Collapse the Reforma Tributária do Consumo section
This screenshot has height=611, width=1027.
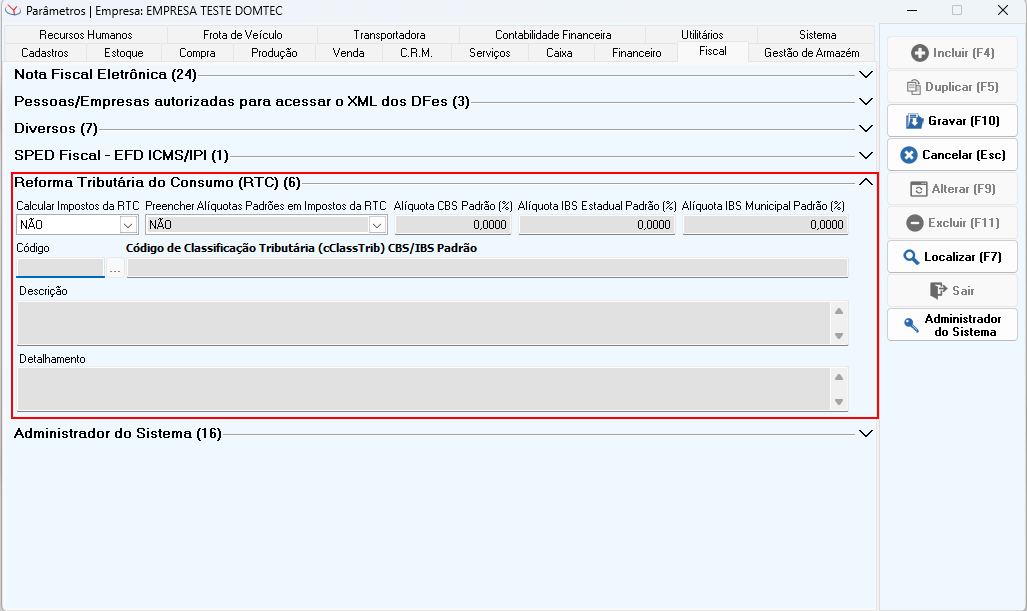pos(866,182)
